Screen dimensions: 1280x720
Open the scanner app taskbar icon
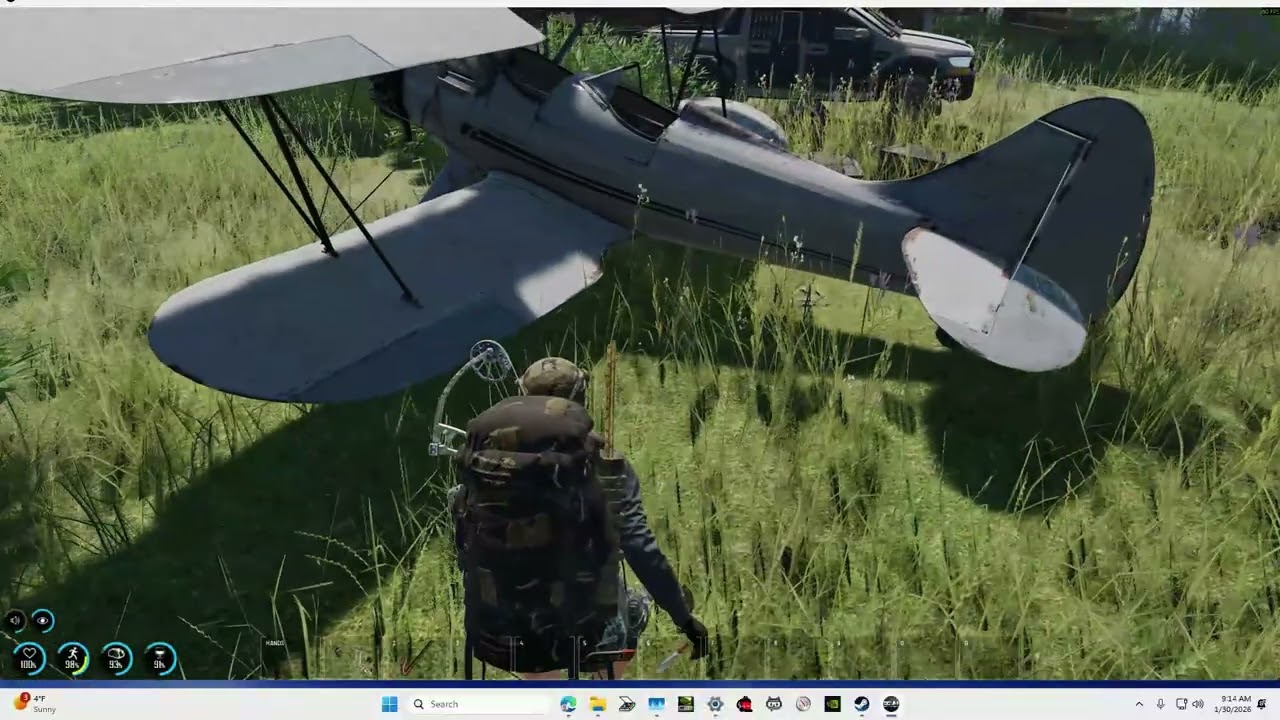click(x=627, y=704)
